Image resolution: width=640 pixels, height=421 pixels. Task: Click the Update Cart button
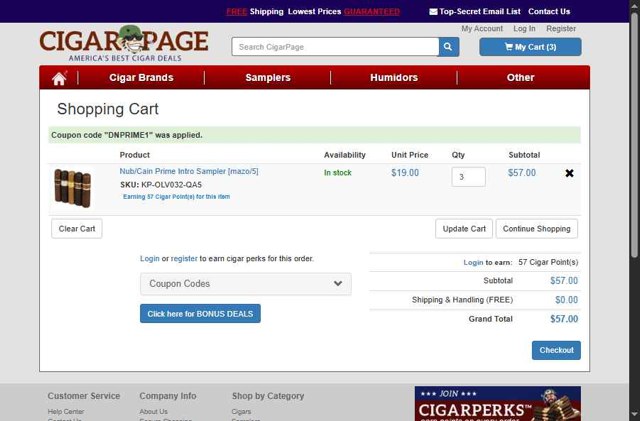(x=464, y=229)
